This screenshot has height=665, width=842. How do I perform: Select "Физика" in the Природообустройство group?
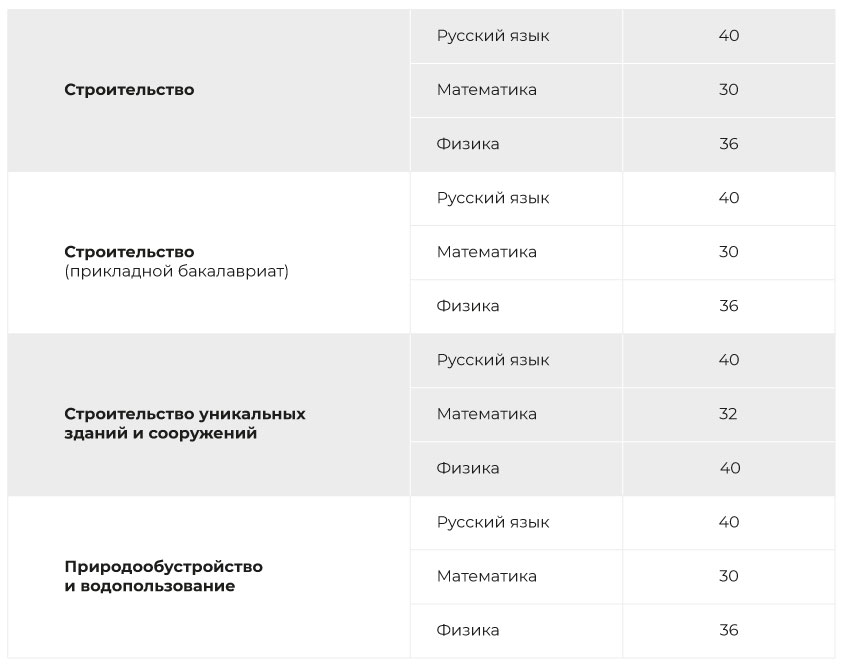[468, 630]
